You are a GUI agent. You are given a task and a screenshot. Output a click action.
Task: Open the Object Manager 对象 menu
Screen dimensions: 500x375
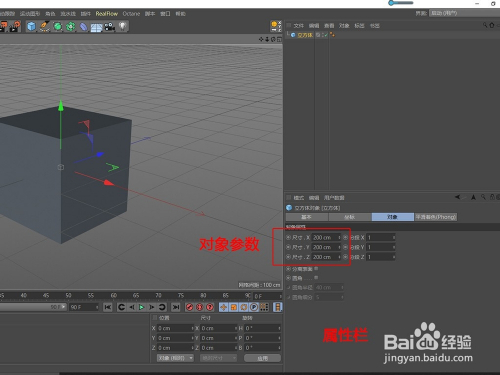coord(344,26)
